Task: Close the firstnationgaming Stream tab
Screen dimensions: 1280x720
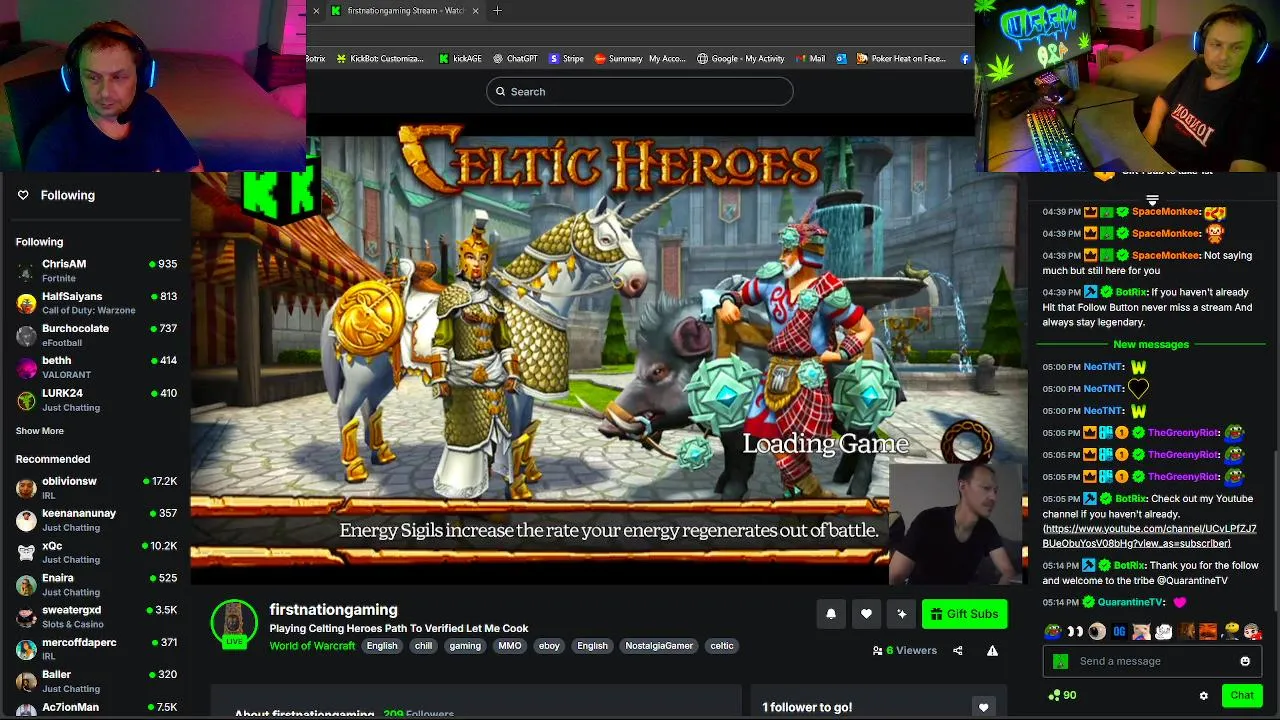Action: [x=475, y=11]
